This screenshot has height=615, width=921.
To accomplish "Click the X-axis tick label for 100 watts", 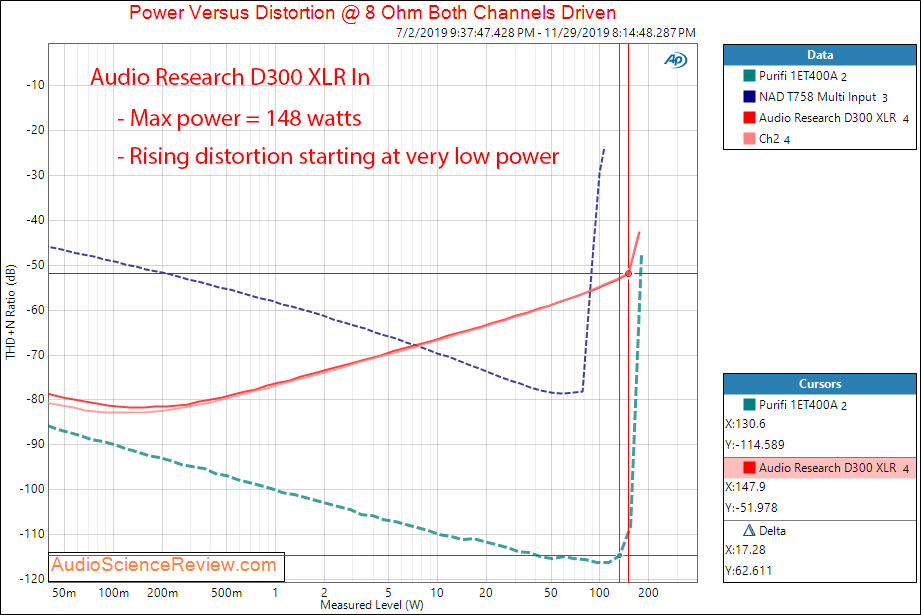I will tap(600, 593).
